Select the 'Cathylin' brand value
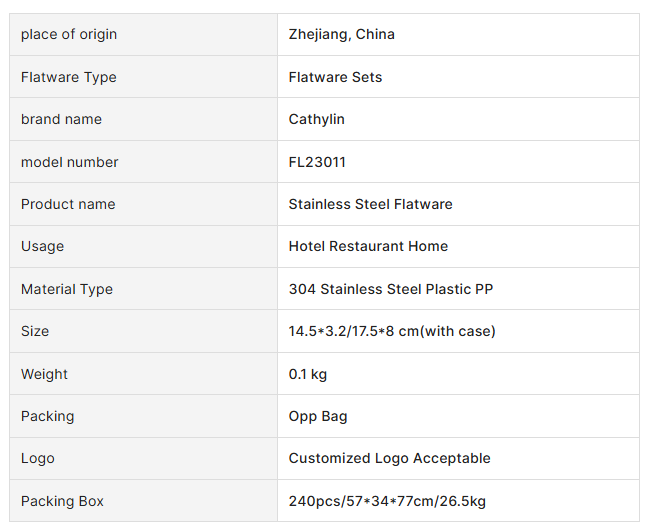The image size is (651, 531). 316,119
